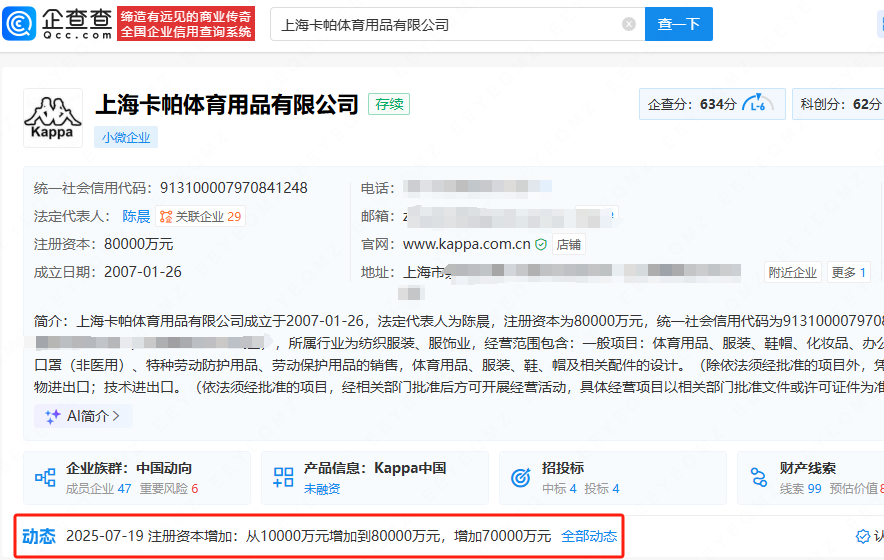Open 关联企业 29 related companies

click(x=201, y=217)
